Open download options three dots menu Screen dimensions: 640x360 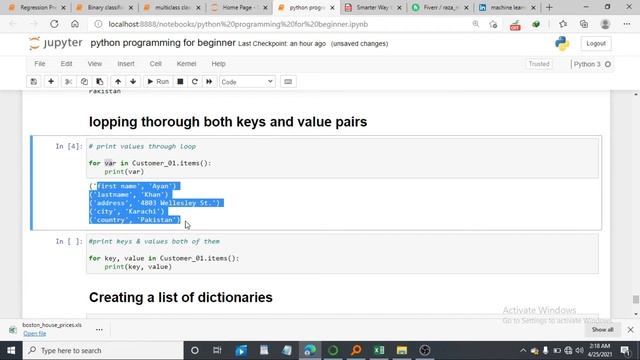[99, 329]
